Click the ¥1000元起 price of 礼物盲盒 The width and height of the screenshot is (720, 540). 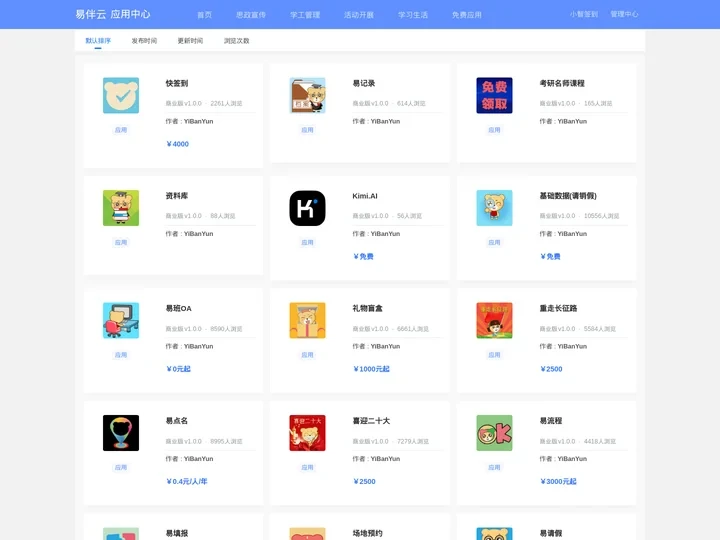(x=371, y=369)
